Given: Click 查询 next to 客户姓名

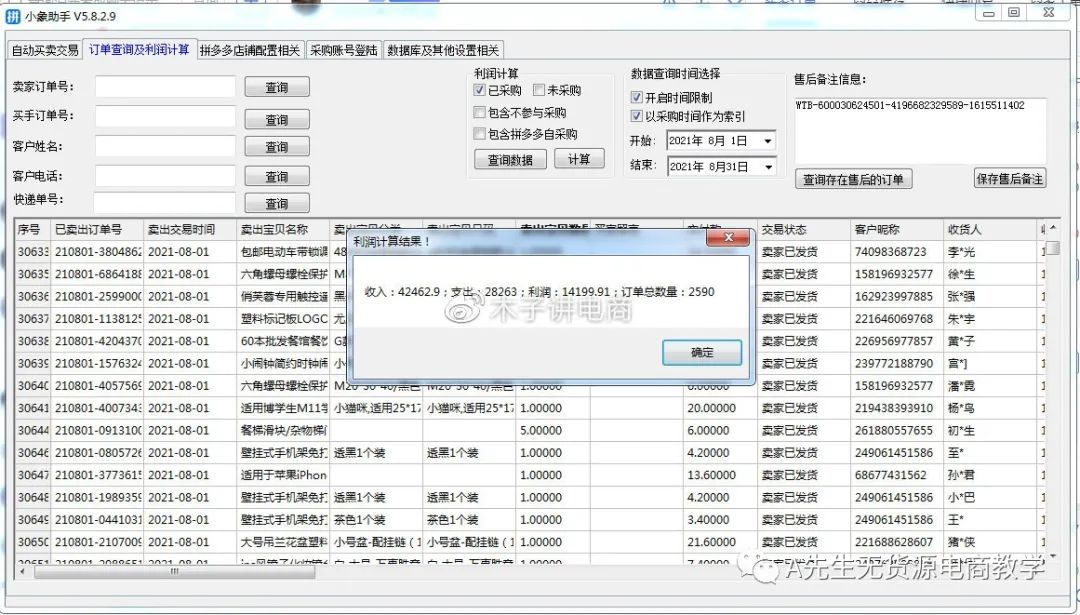Looking at the screenshot, I should pos(277,147).
